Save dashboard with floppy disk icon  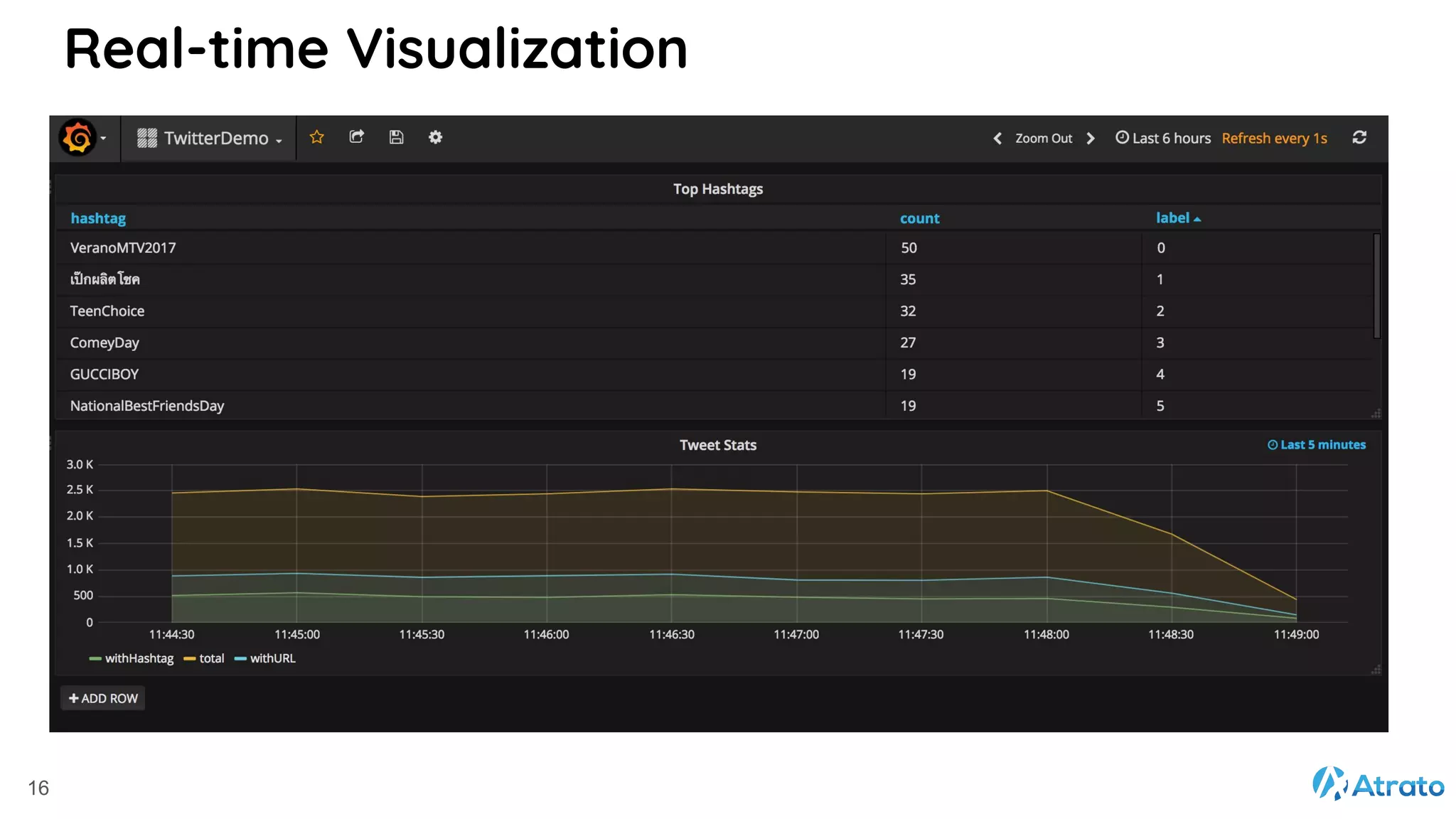point(397,137)
